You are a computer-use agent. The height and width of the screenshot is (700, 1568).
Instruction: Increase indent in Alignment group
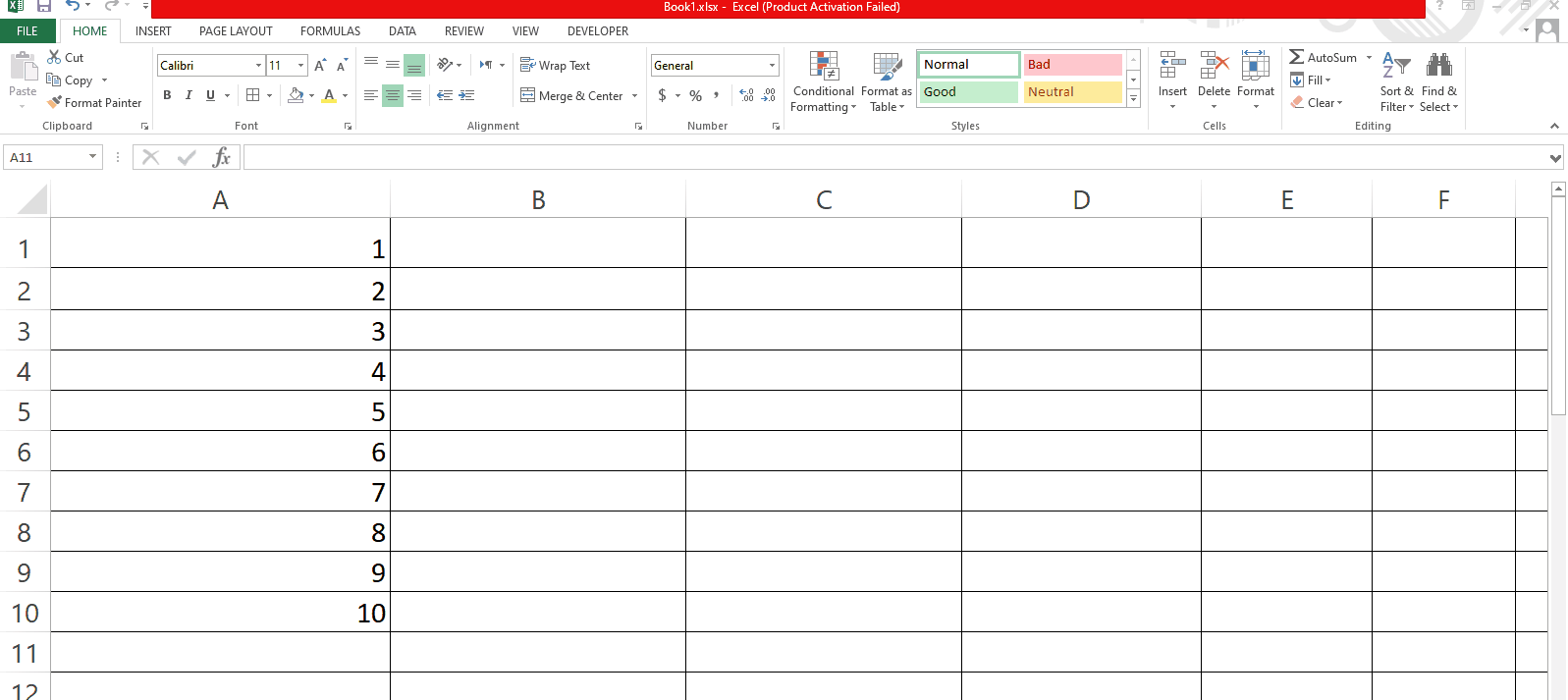tap(466, 95)
